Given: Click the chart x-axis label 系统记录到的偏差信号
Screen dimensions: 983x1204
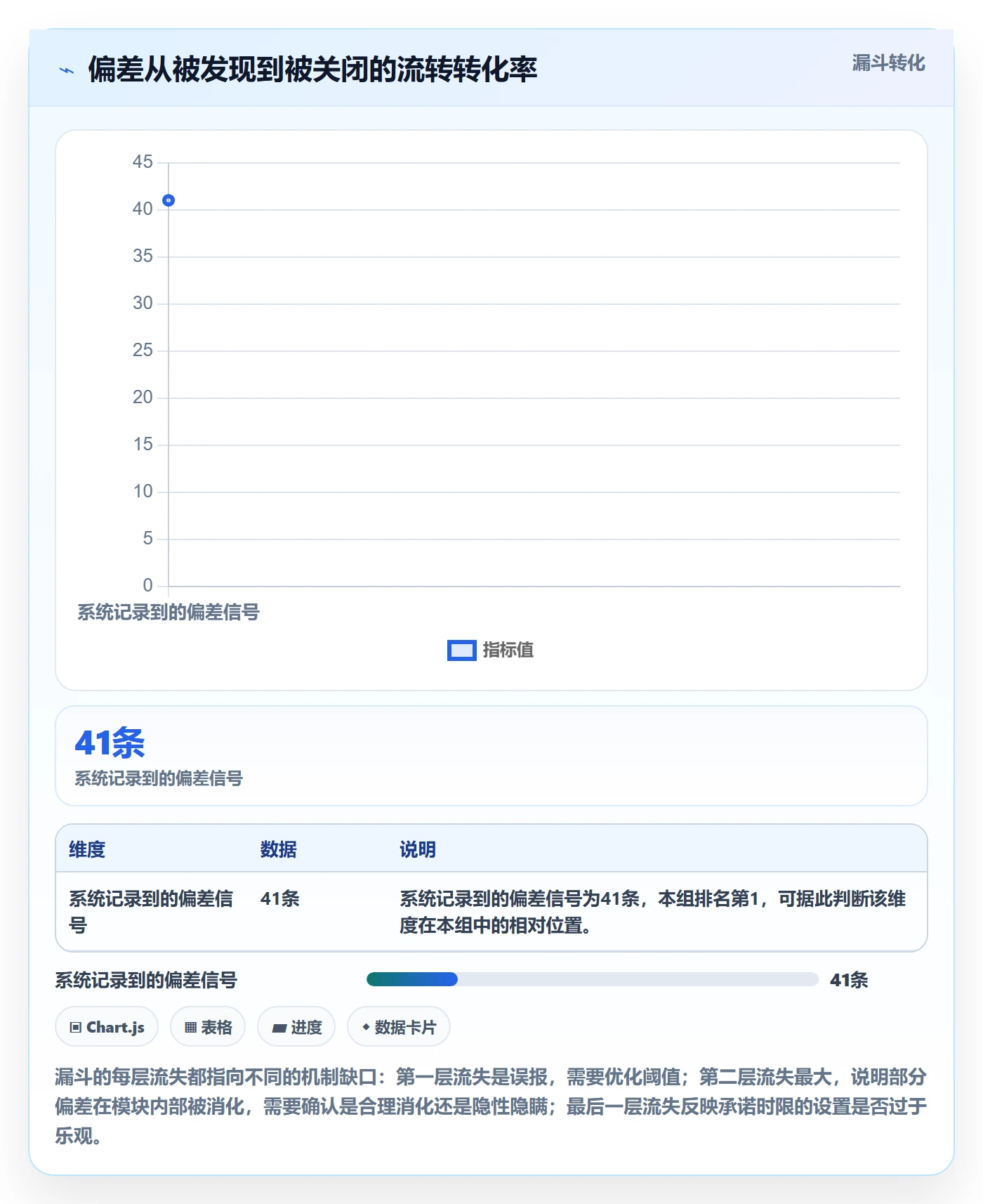Looking at the screenshot, I should coord(169,613).
